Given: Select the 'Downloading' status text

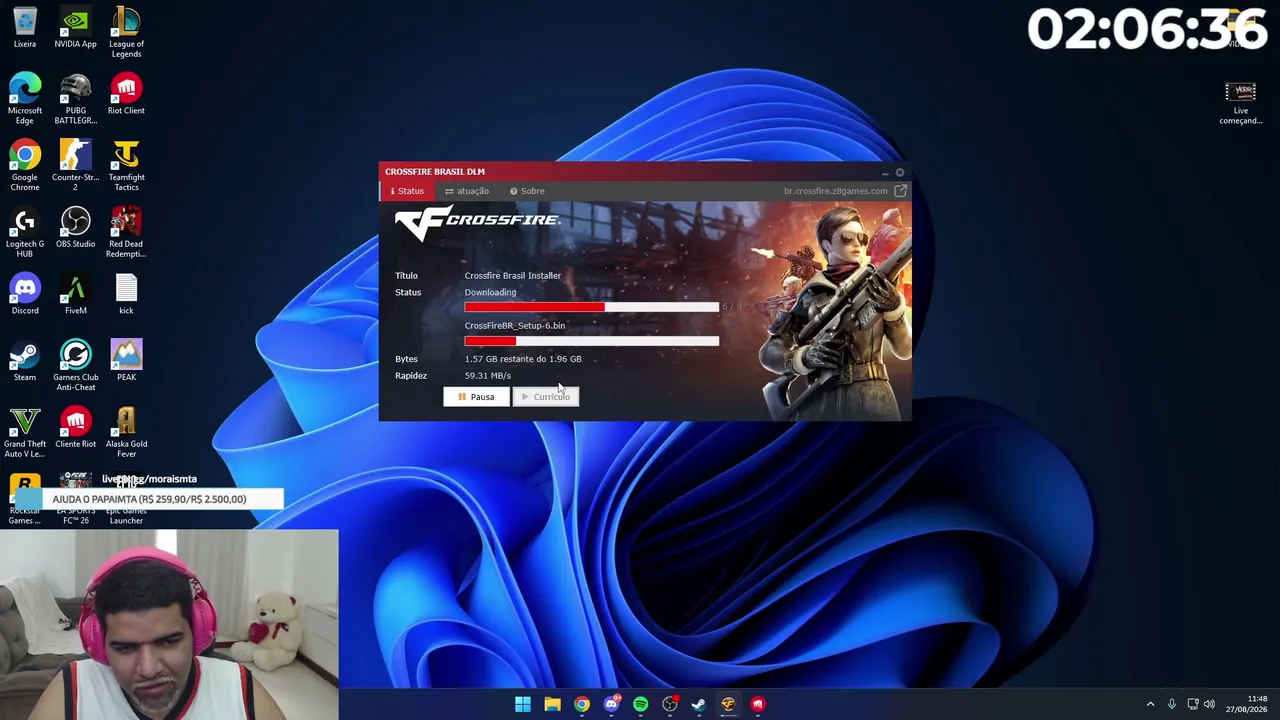Looking at the screenshot, I should pyautogui.click(x=490, y=293).
